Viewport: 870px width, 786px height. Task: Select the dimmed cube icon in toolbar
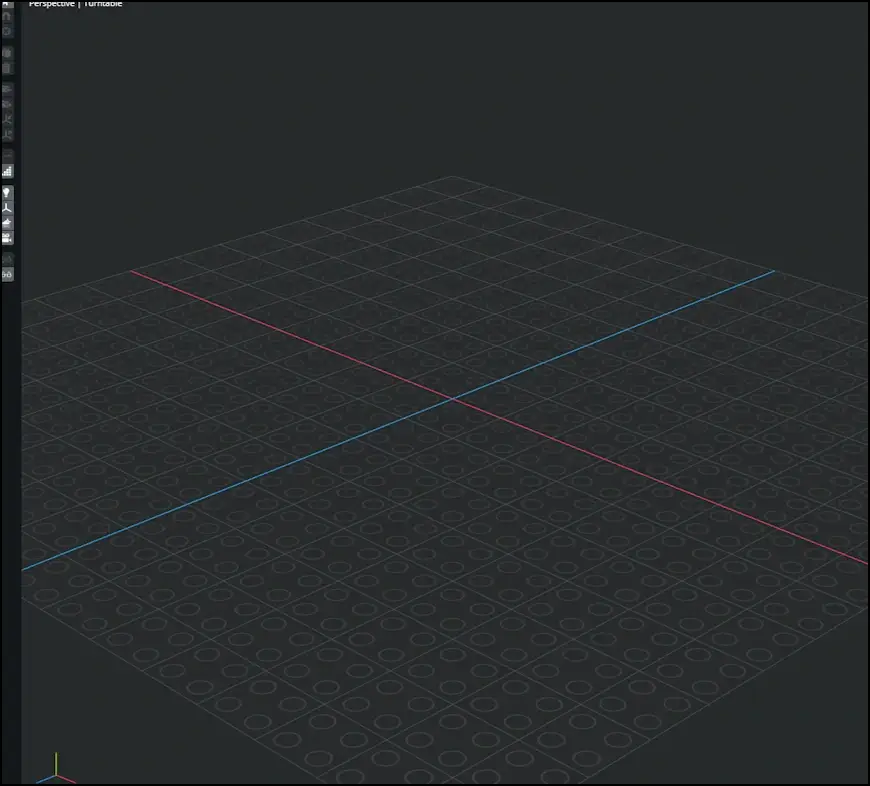pos(7,52)
